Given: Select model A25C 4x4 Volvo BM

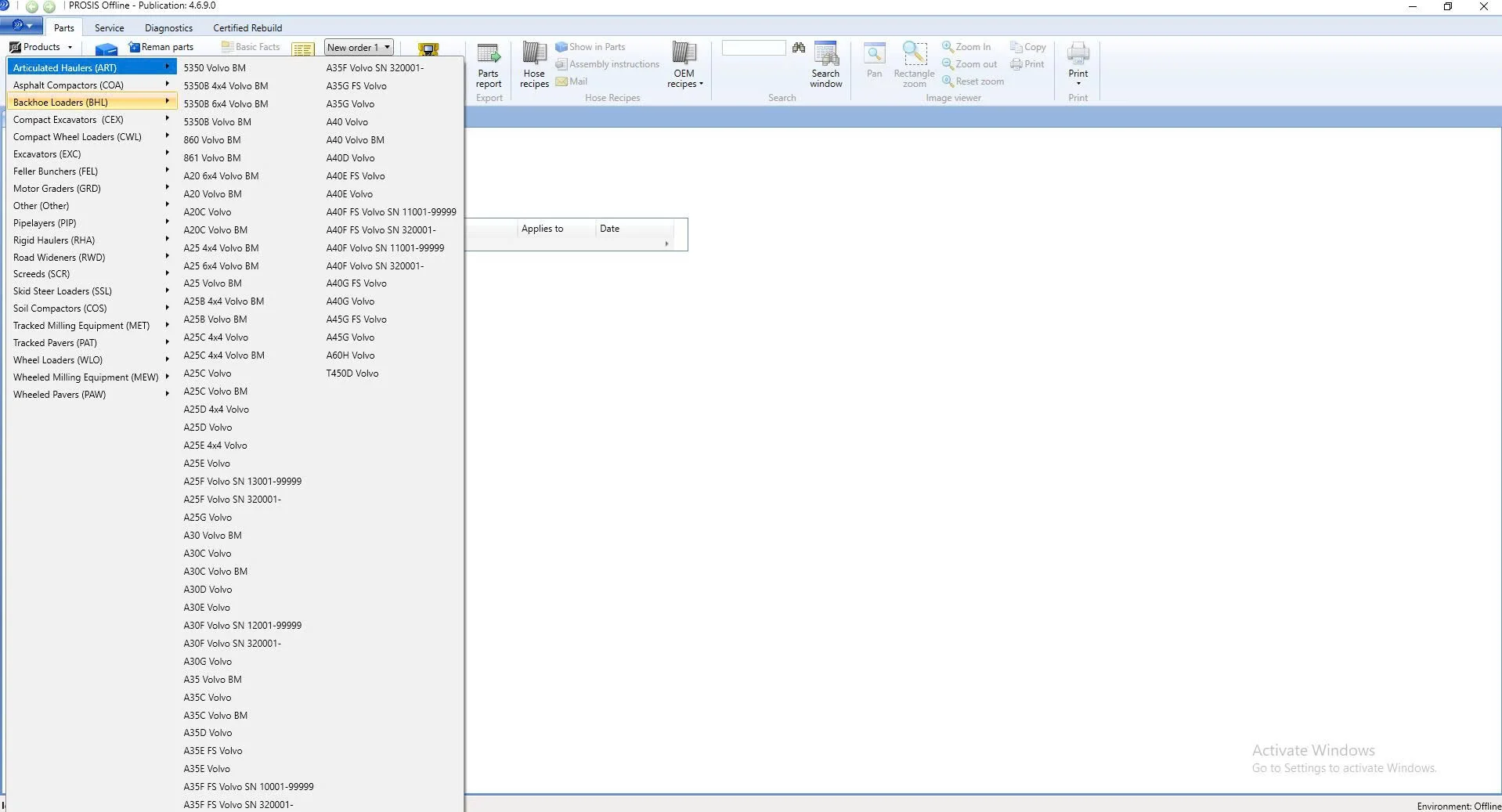Looking at the screenshot, I should (224, 355).
